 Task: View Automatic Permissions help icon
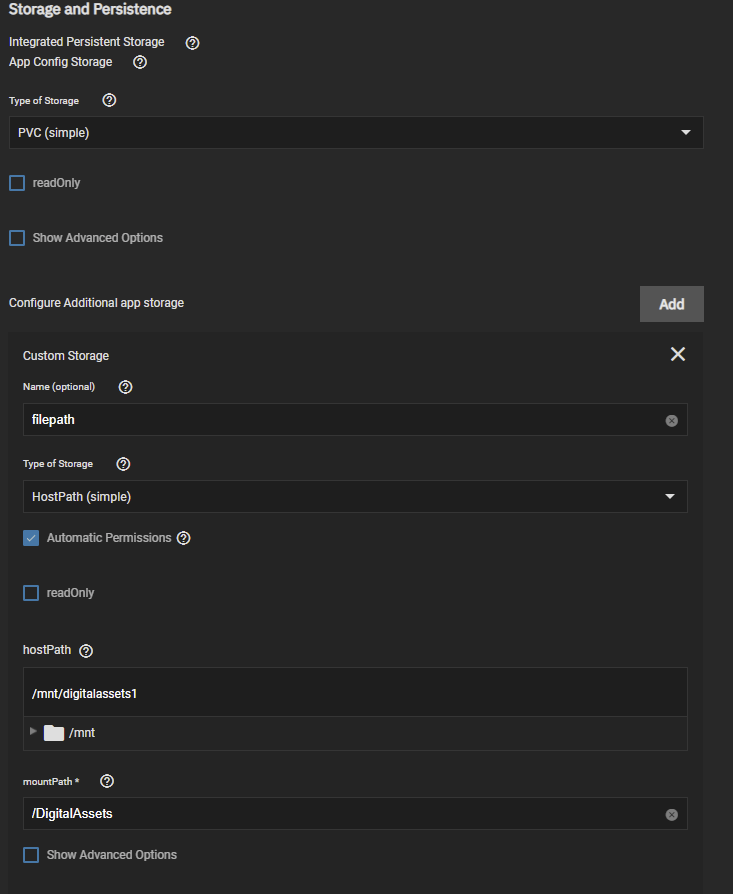coord(184,538)
